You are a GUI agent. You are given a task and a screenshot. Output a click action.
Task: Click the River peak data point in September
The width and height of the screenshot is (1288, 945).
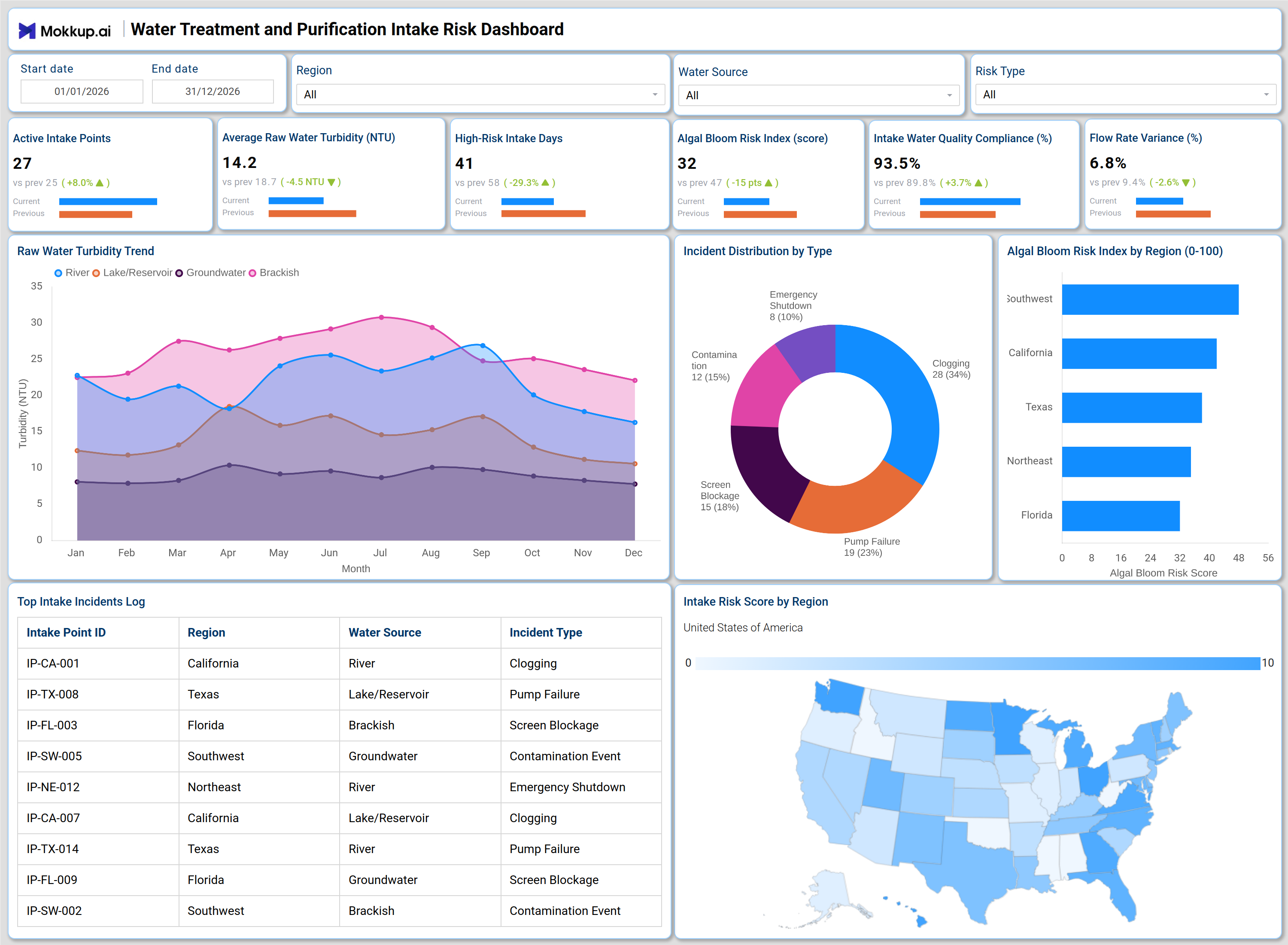[x=483, y=345]
